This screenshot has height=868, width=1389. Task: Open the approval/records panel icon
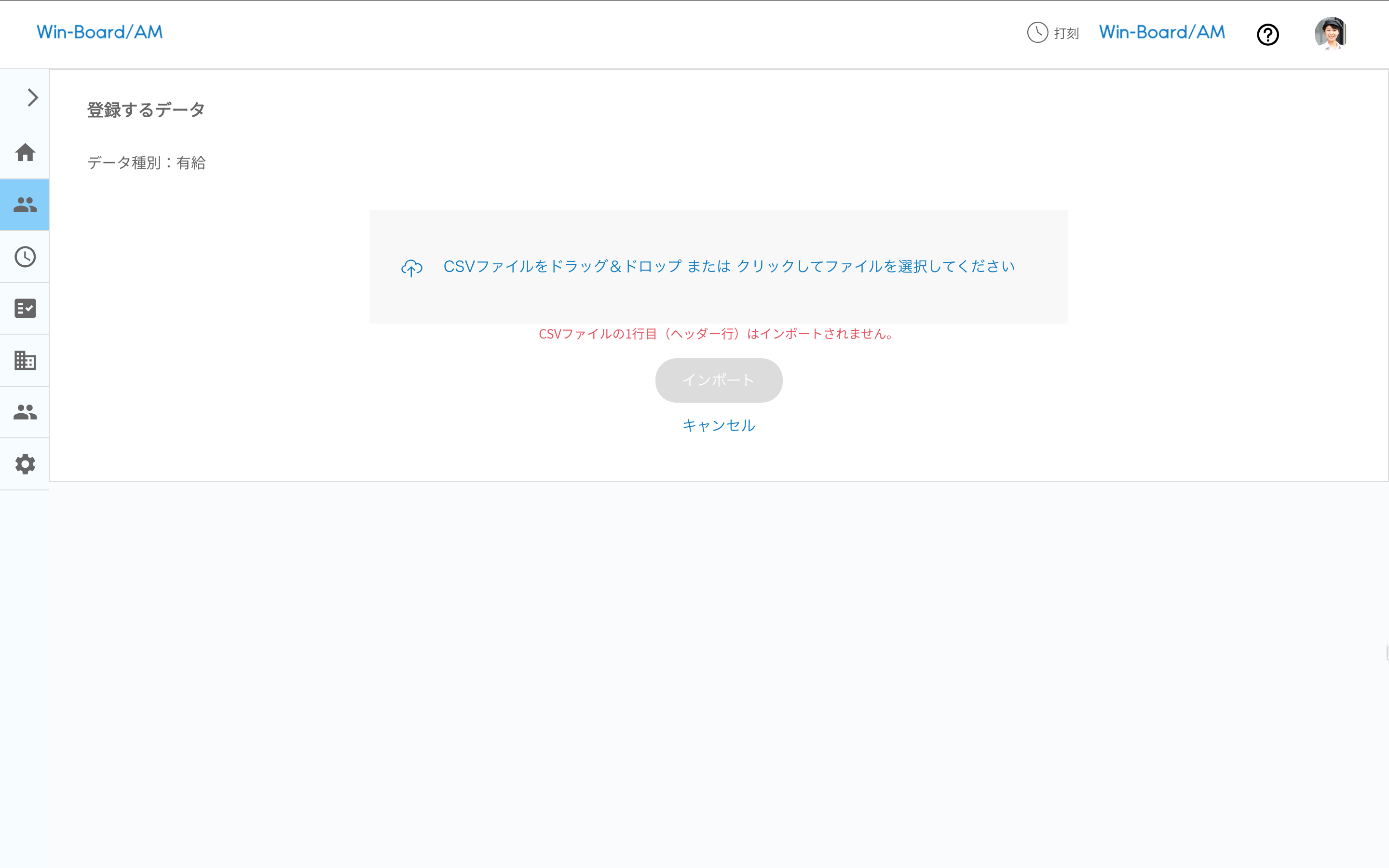point(25,308)
